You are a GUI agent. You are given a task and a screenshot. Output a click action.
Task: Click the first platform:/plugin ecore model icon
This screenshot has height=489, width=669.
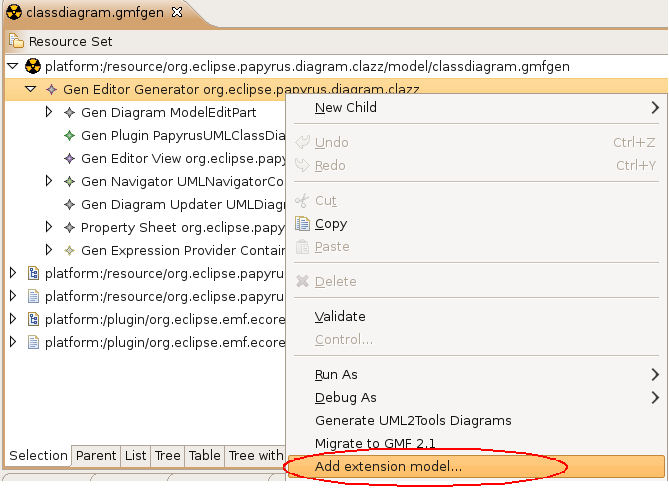33,319
